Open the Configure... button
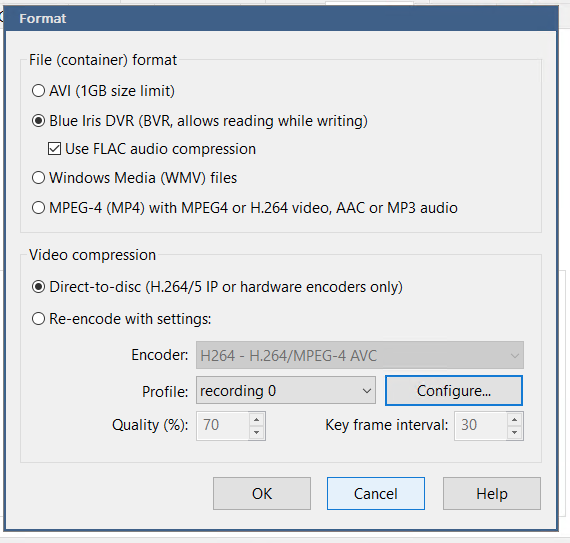 [x=454, y=391]
